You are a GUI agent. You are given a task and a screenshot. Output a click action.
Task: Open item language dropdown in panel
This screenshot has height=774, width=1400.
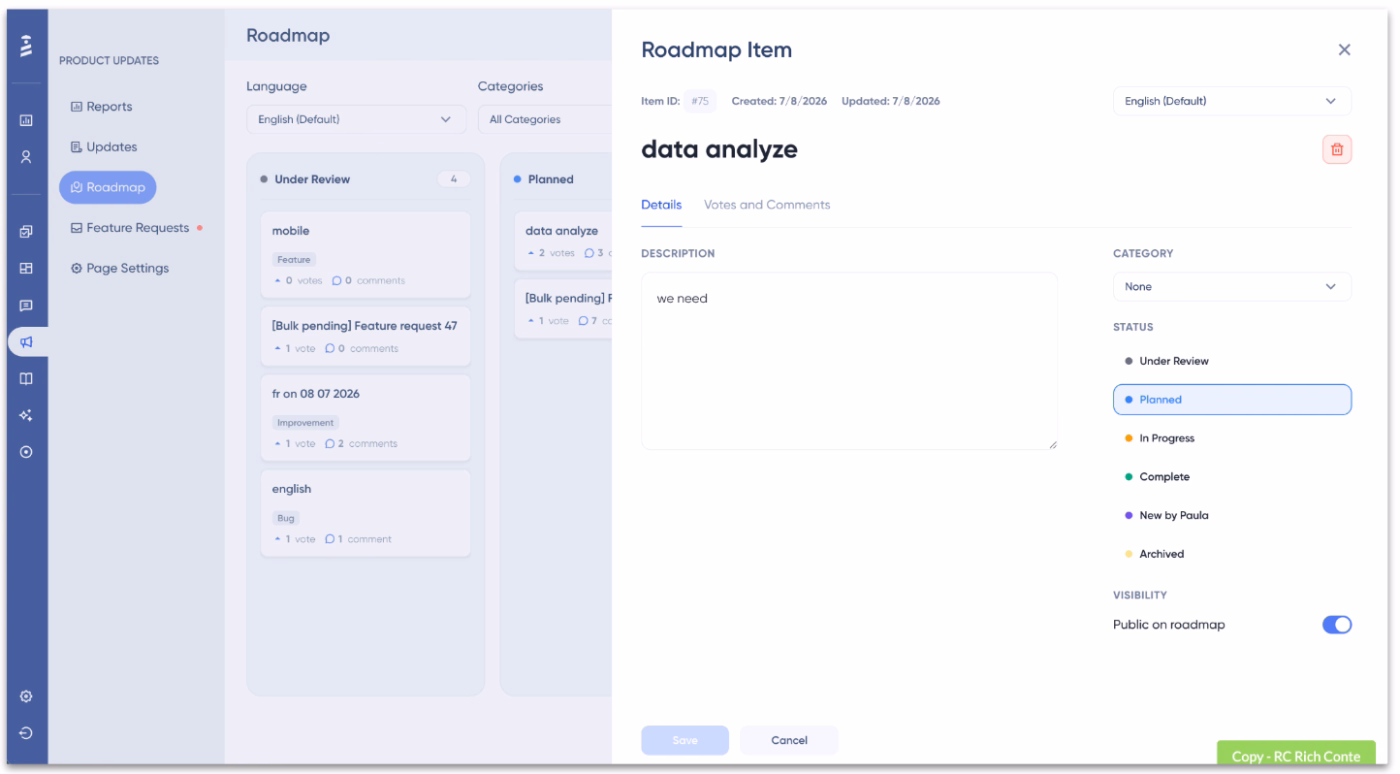coord(1232,101)
